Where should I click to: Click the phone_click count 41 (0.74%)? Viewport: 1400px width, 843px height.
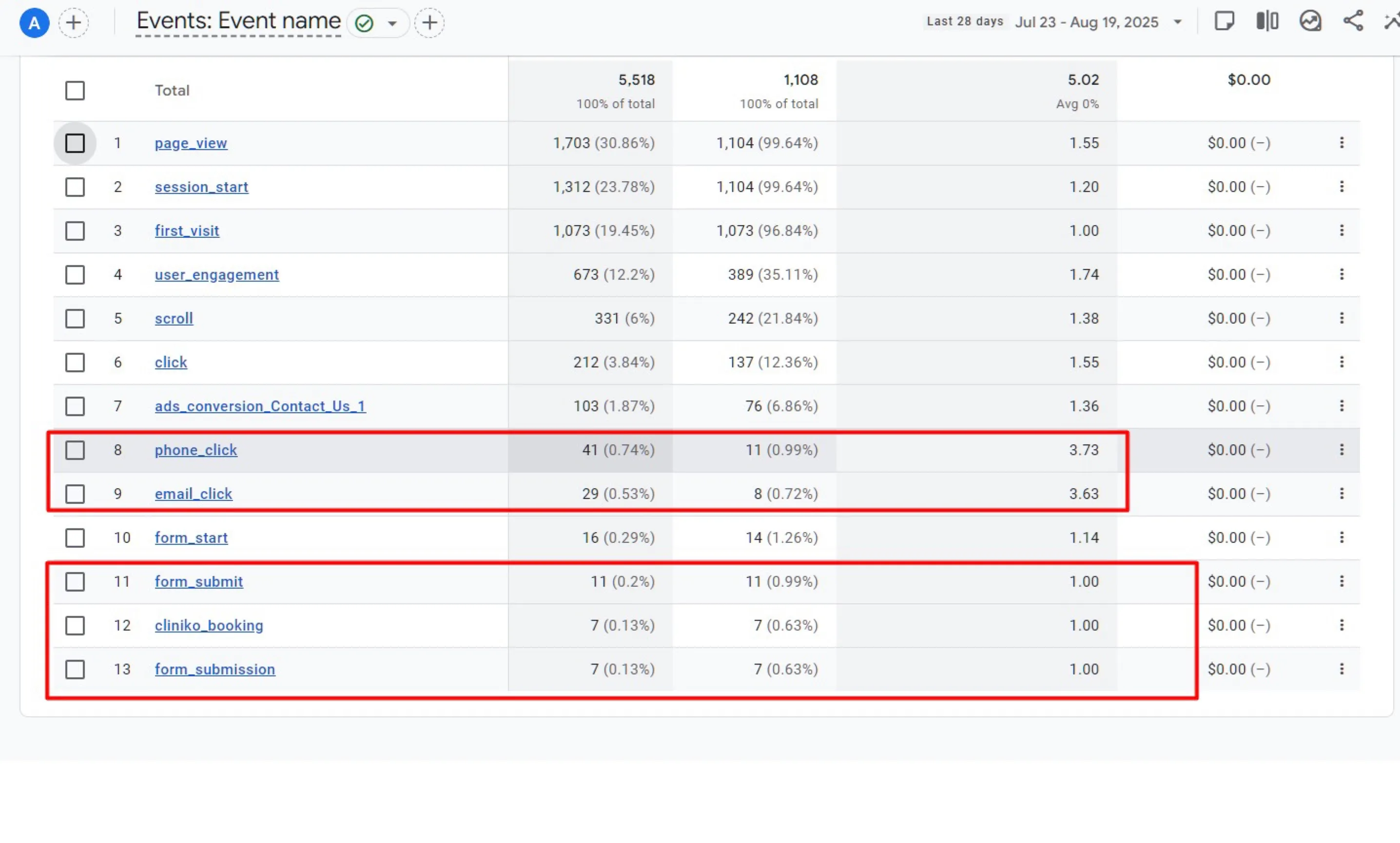[x=618, y=450]
